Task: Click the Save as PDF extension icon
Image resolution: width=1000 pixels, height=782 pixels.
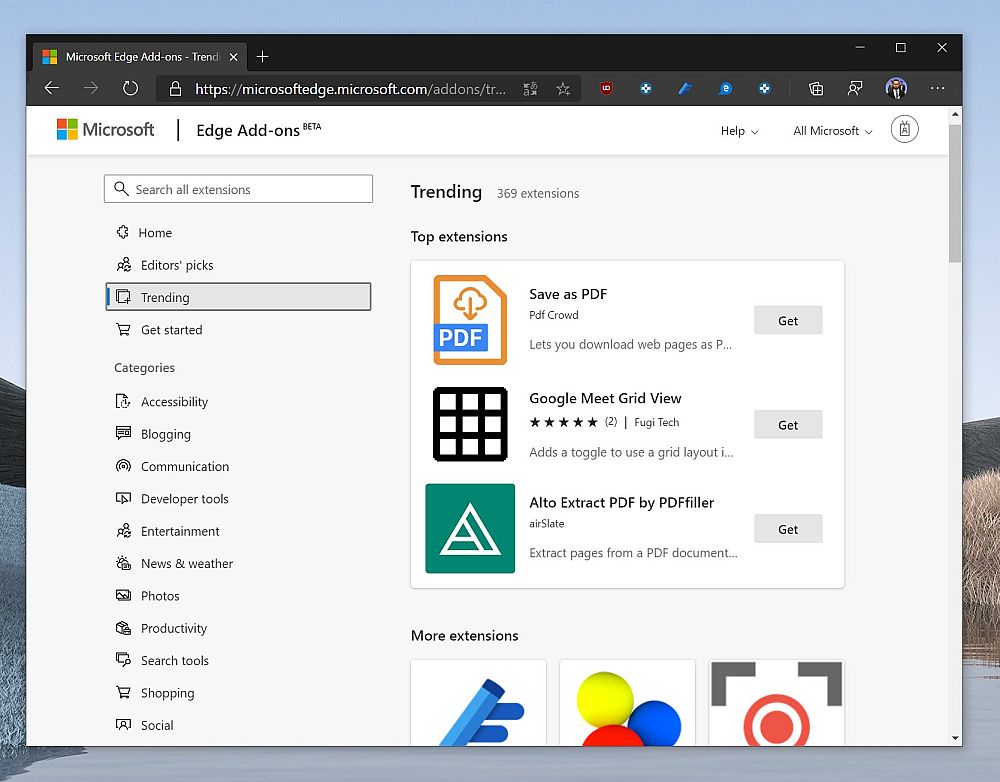Action: click(470, 320)
